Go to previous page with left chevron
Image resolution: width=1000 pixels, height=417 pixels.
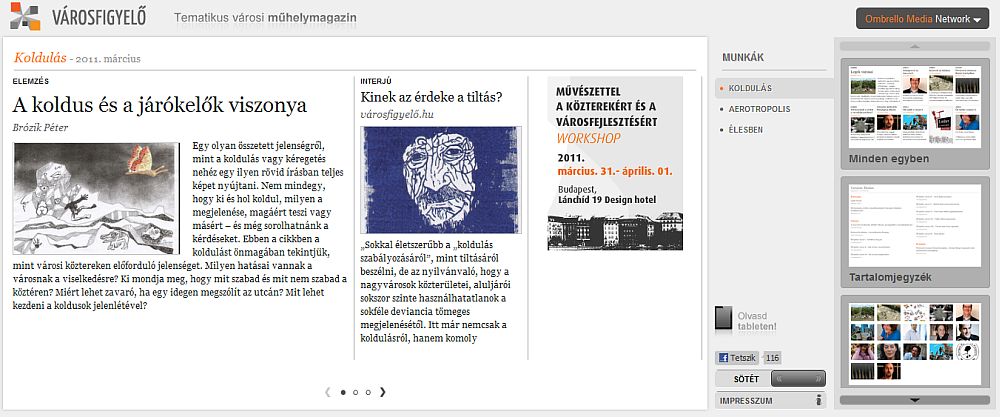pos(328,392)
